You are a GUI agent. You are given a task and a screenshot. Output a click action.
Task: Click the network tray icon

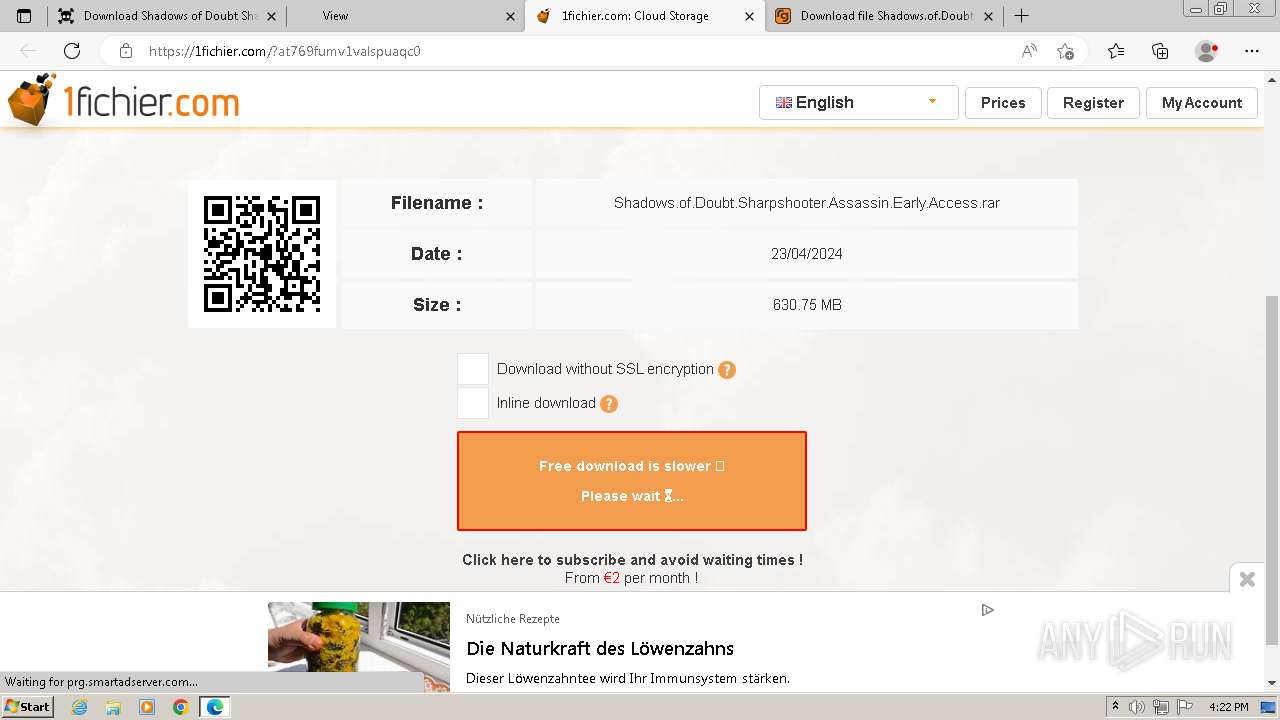pos(1161,707)
